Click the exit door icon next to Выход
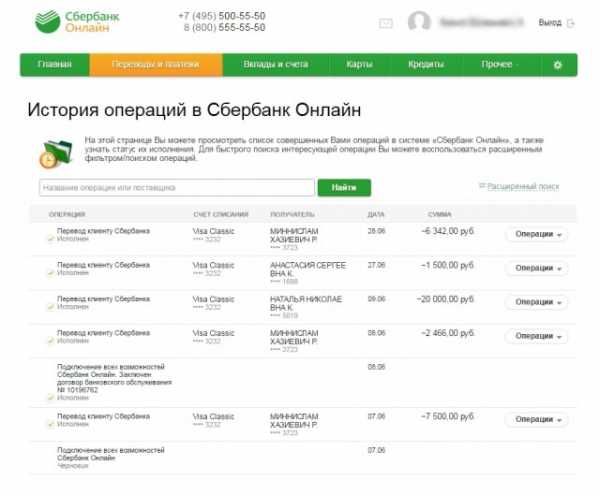Image resolution: width=600 pixels, height=495 pixels. point(571,22)
